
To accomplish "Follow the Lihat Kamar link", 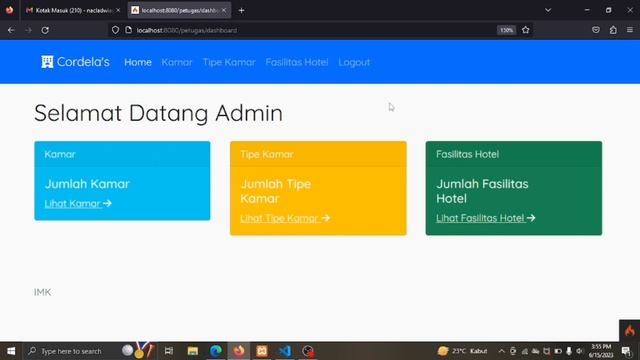I will 78,204.
